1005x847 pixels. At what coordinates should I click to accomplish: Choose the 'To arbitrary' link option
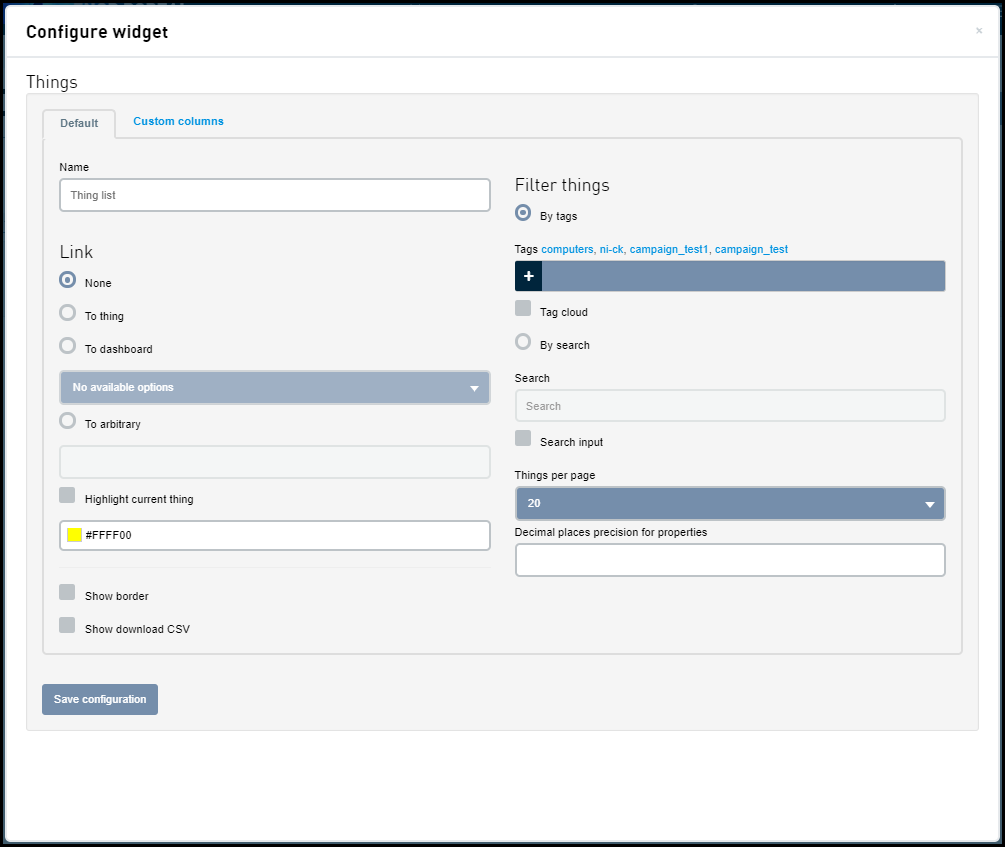click(x=68, y=421)
